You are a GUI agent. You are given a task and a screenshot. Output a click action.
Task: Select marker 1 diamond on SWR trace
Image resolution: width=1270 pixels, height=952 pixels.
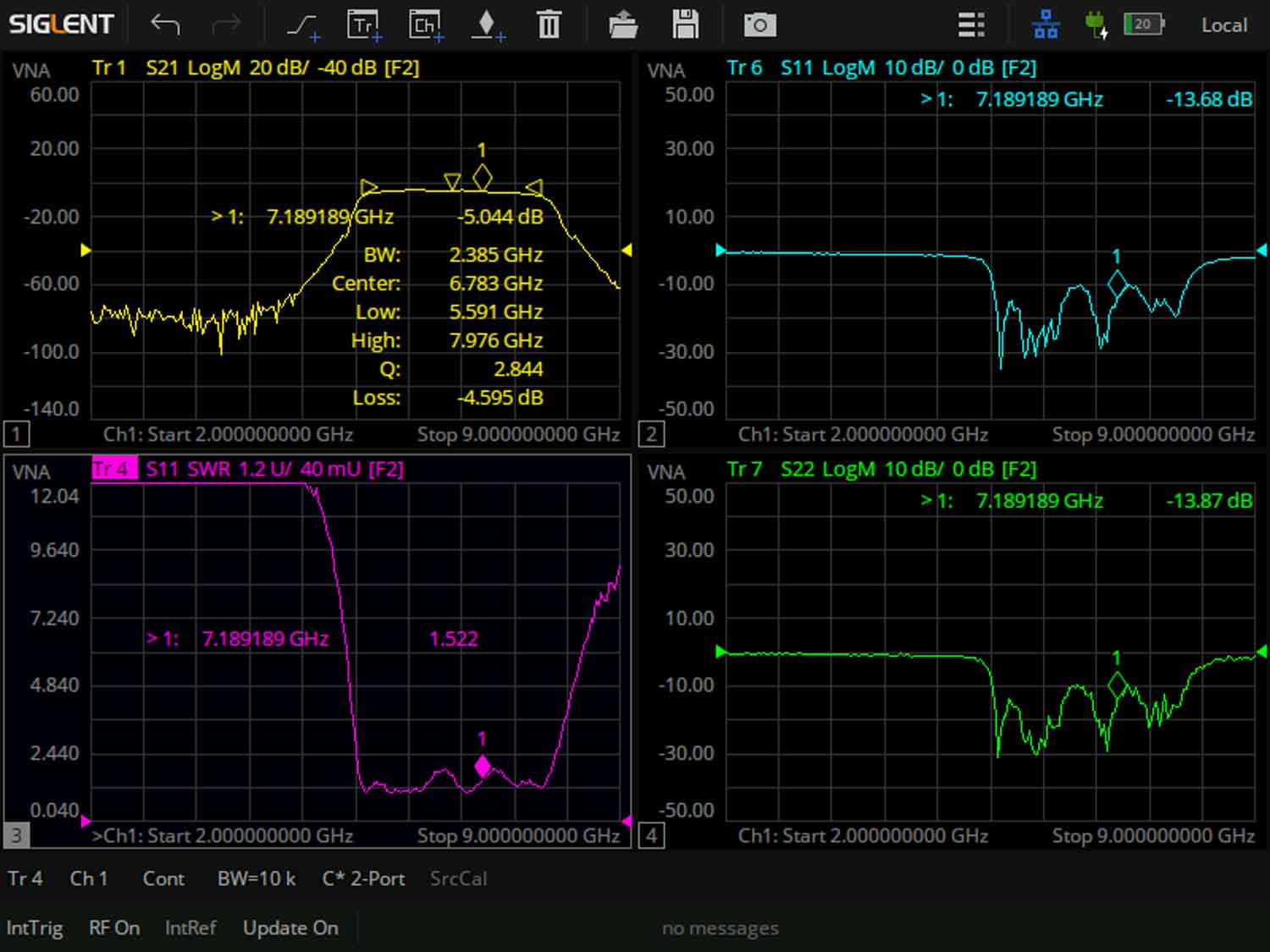click(x=483, y=766)
